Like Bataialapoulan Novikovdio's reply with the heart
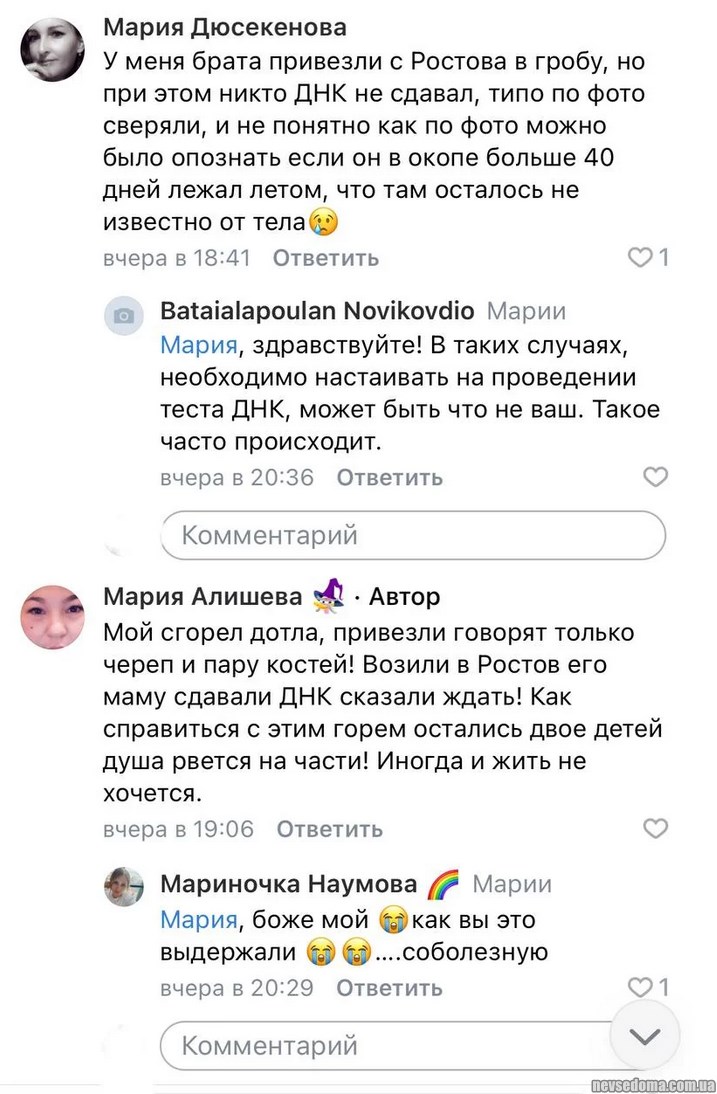717x1094 pixels. [x=655, y=477]
